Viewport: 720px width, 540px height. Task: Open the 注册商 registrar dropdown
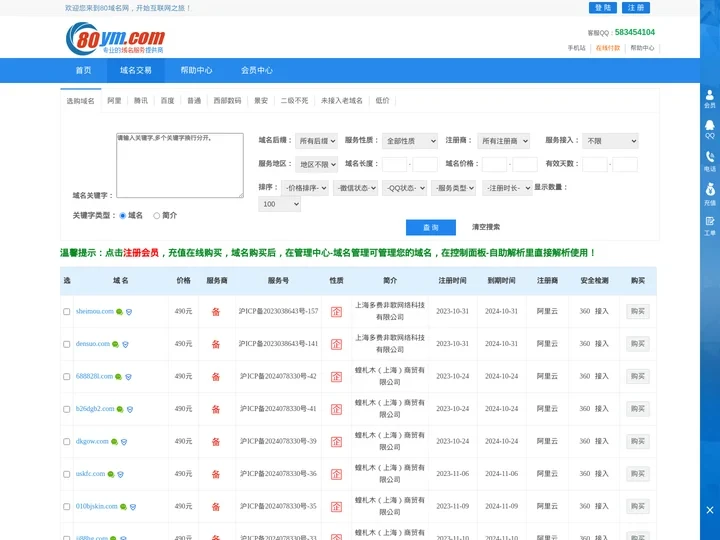pos(503,141)
